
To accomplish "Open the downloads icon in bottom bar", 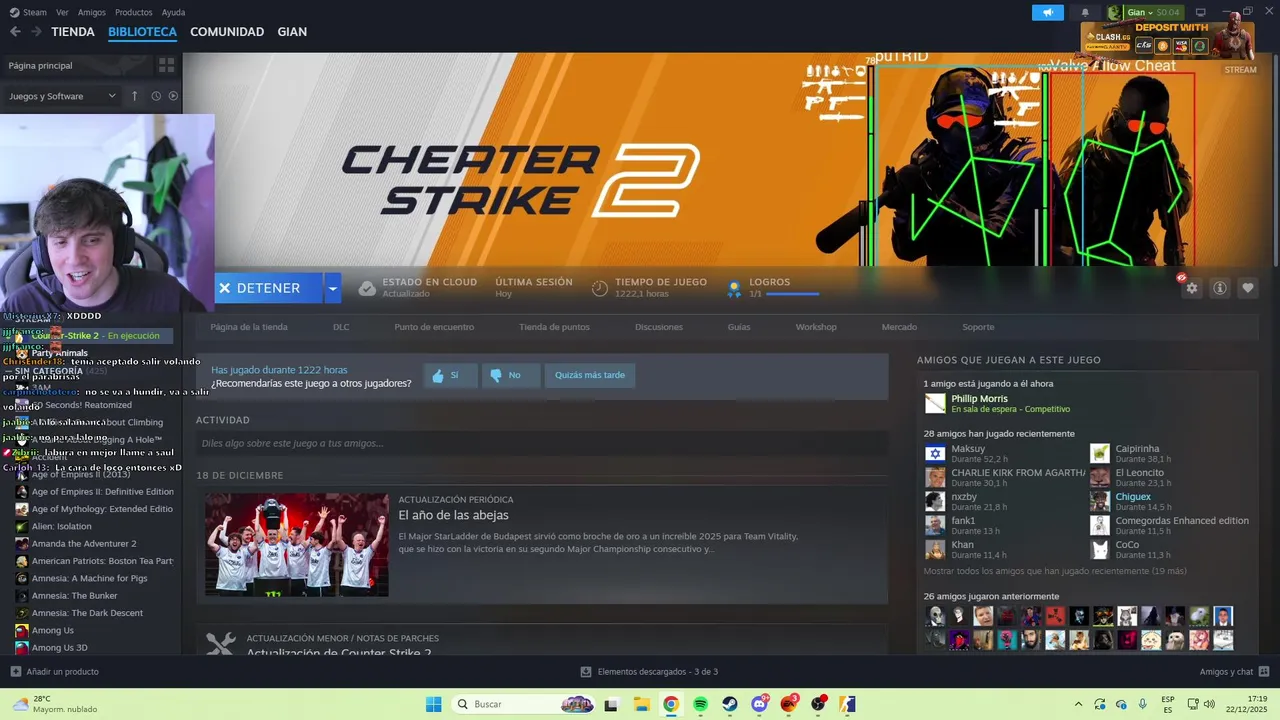I will 586,672.
